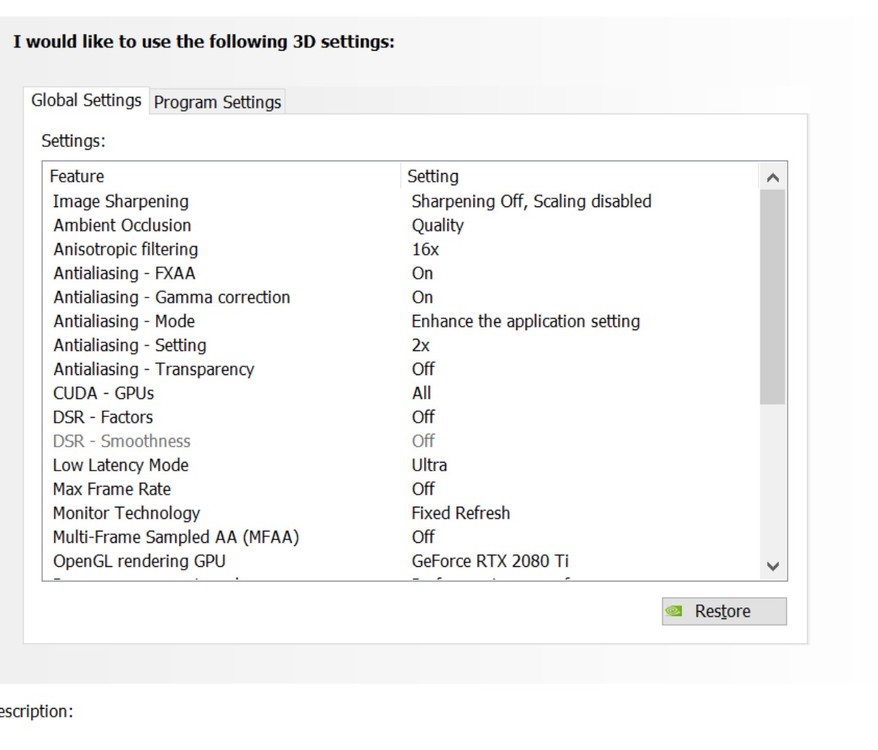Open Anisotropic filtering 16x setting dropdown

(425, 249)
